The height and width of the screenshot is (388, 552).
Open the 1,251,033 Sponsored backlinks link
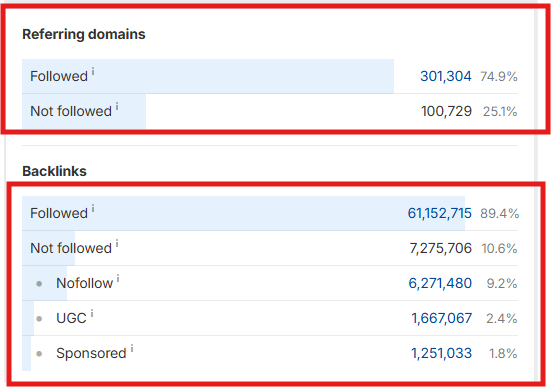(x=441, y=353)
